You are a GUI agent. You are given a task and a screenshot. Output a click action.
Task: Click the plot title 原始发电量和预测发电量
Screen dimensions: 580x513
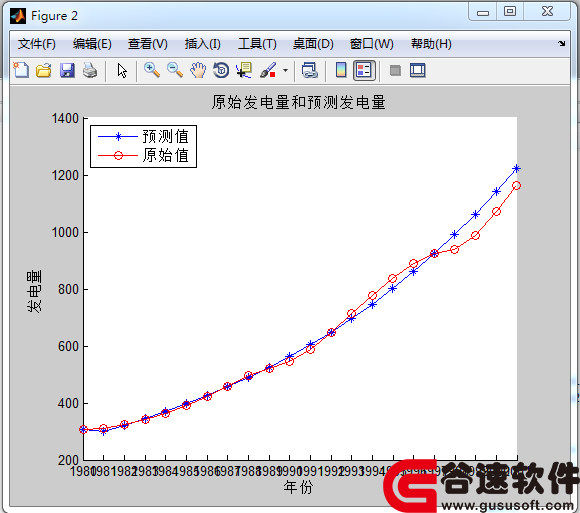(x=299, y=102)
